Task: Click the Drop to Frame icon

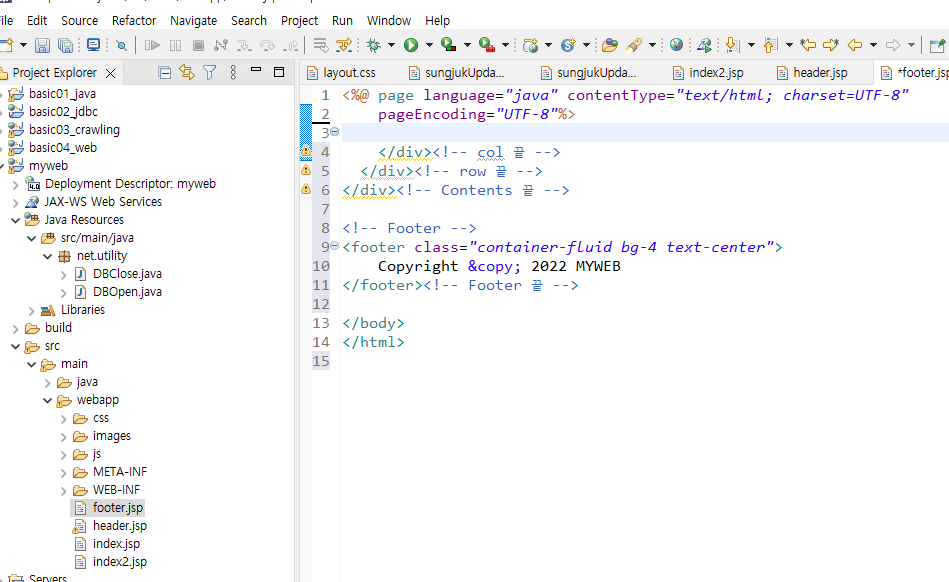Action: (x=321, y=45)
